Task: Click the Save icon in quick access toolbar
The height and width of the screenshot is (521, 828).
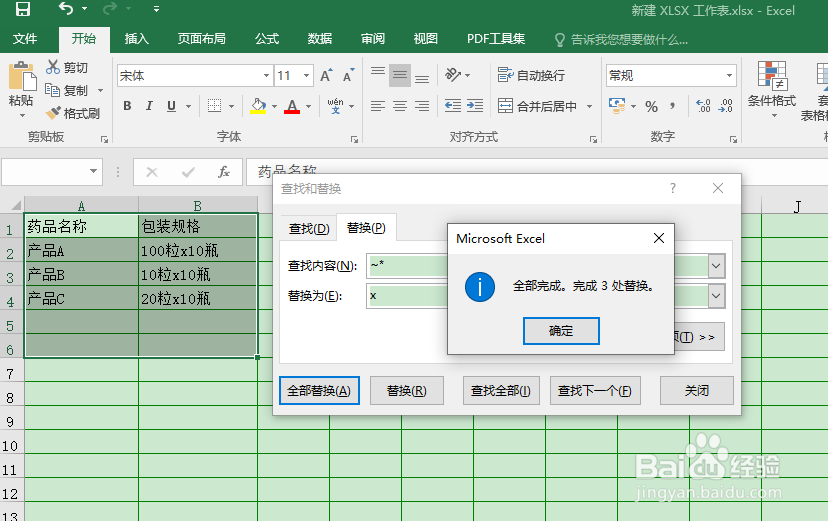Action: pos(23,9)
